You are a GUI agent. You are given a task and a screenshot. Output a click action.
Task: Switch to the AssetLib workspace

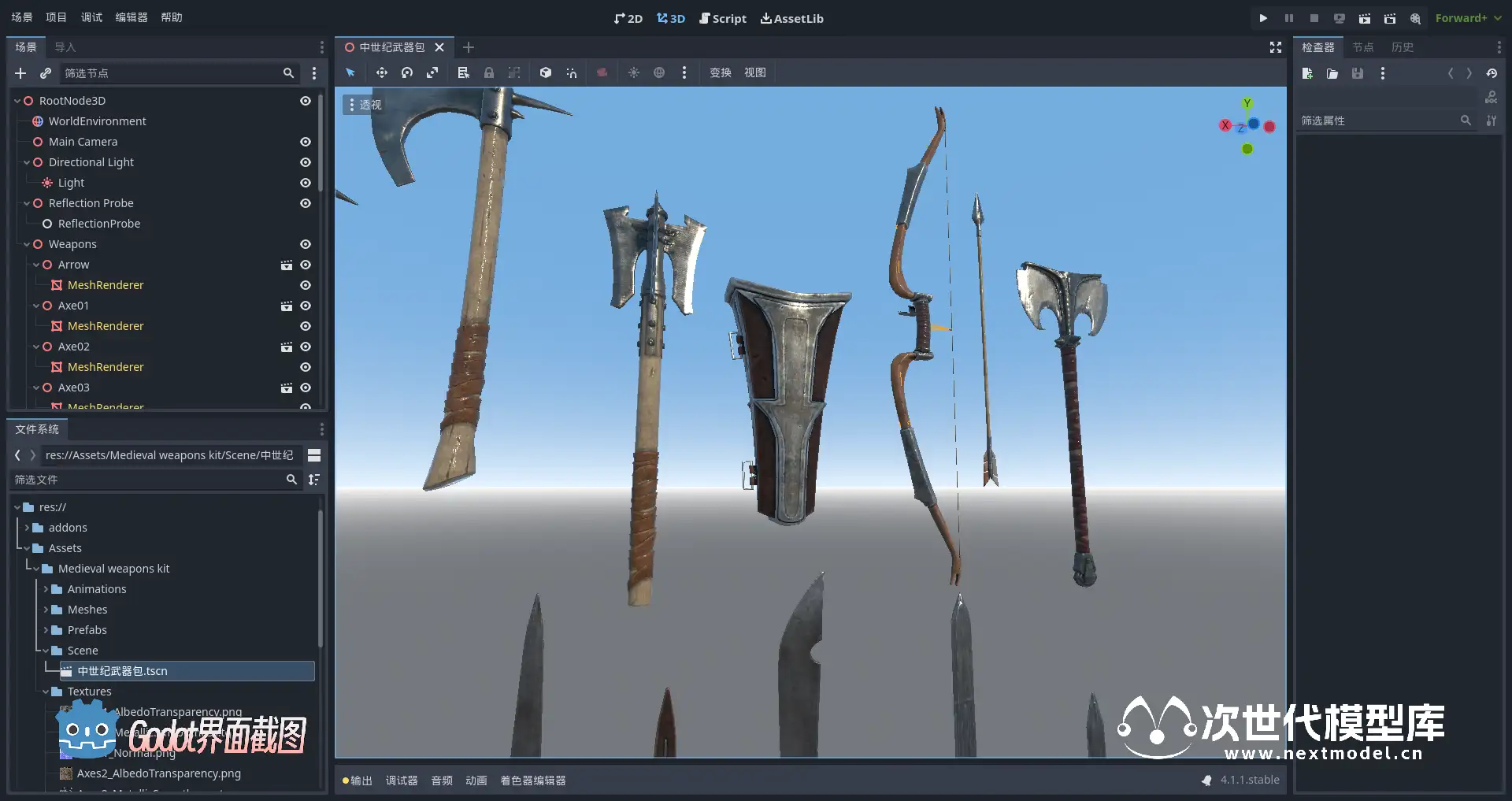pos(791,18)
